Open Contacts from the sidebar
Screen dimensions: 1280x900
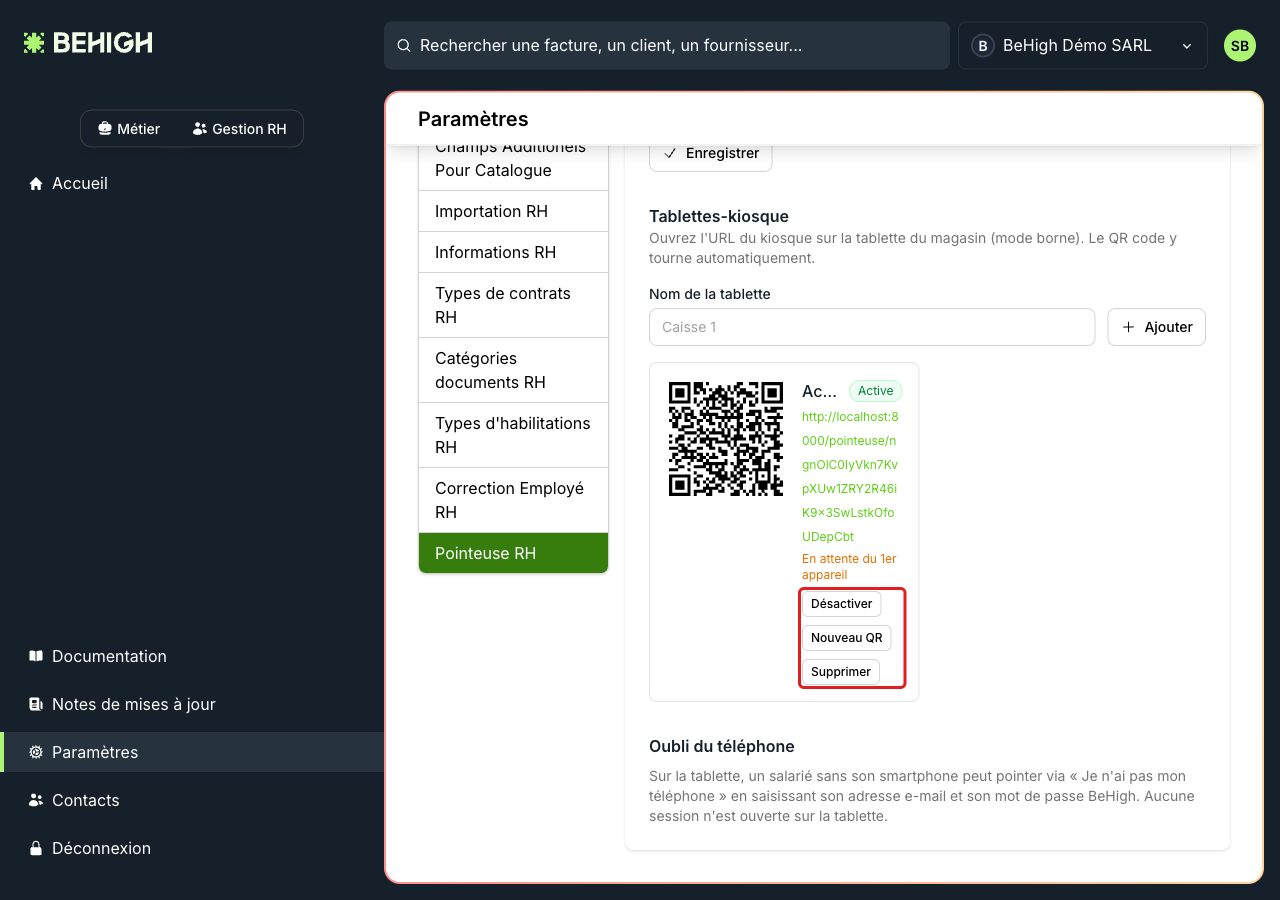click(x=192, y=801)
